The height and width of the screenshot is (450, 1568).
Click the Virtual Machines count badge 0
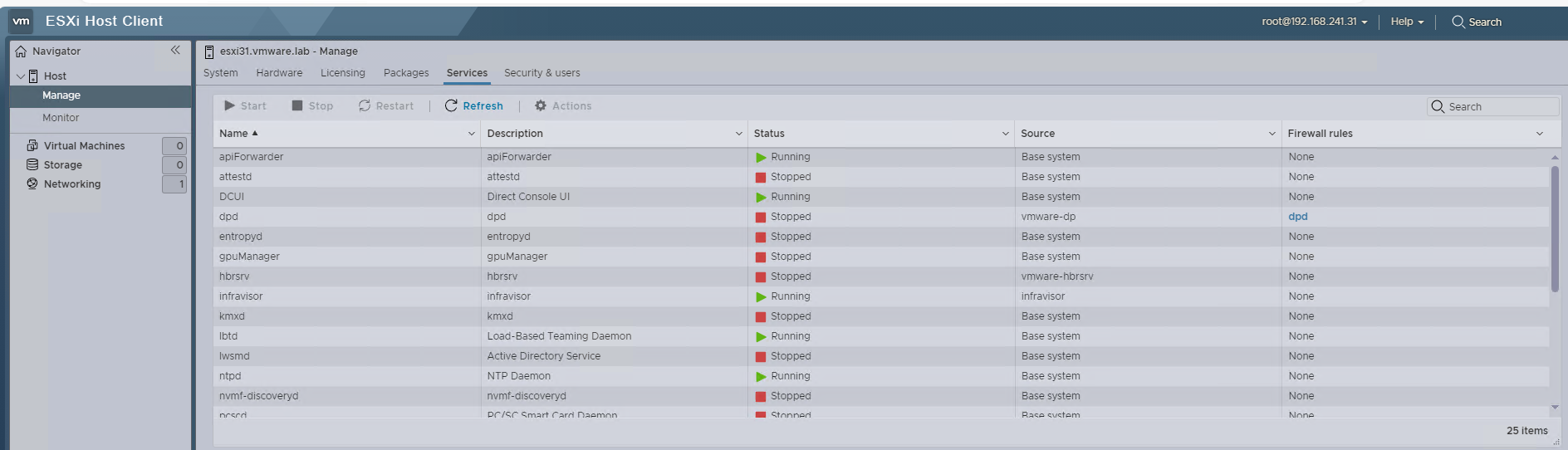pyautogui.click(x=174, y=145)
